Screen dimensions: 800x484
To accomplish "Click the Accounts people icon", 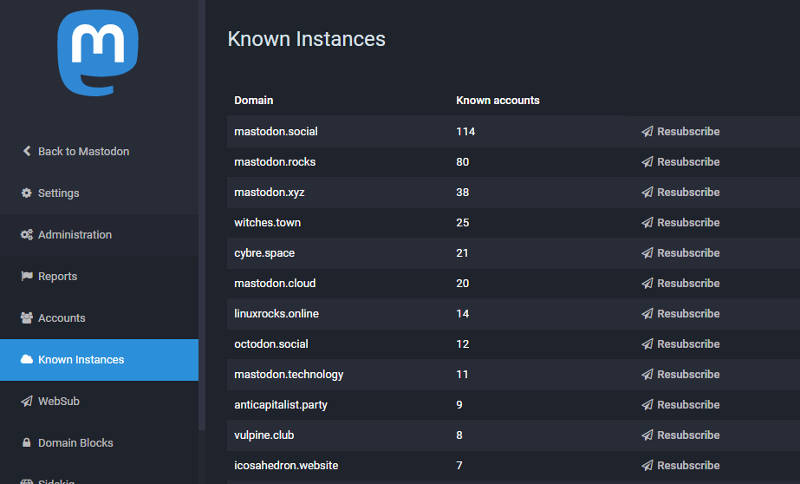I will [x=27, y=318].
